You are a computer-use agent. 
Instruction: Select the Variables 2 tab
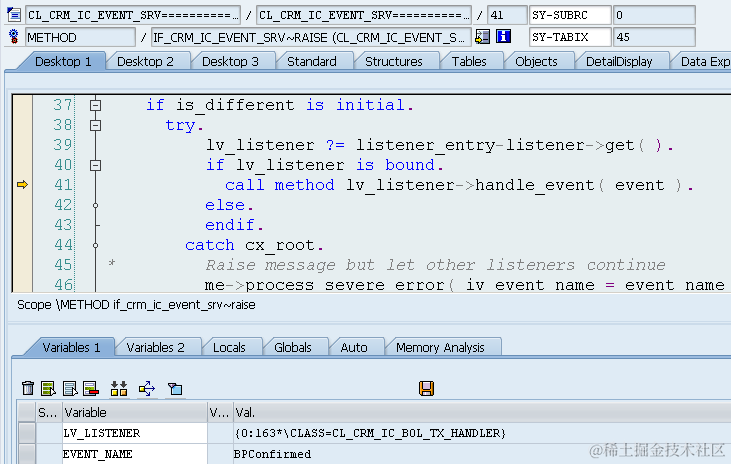point(155,347)
